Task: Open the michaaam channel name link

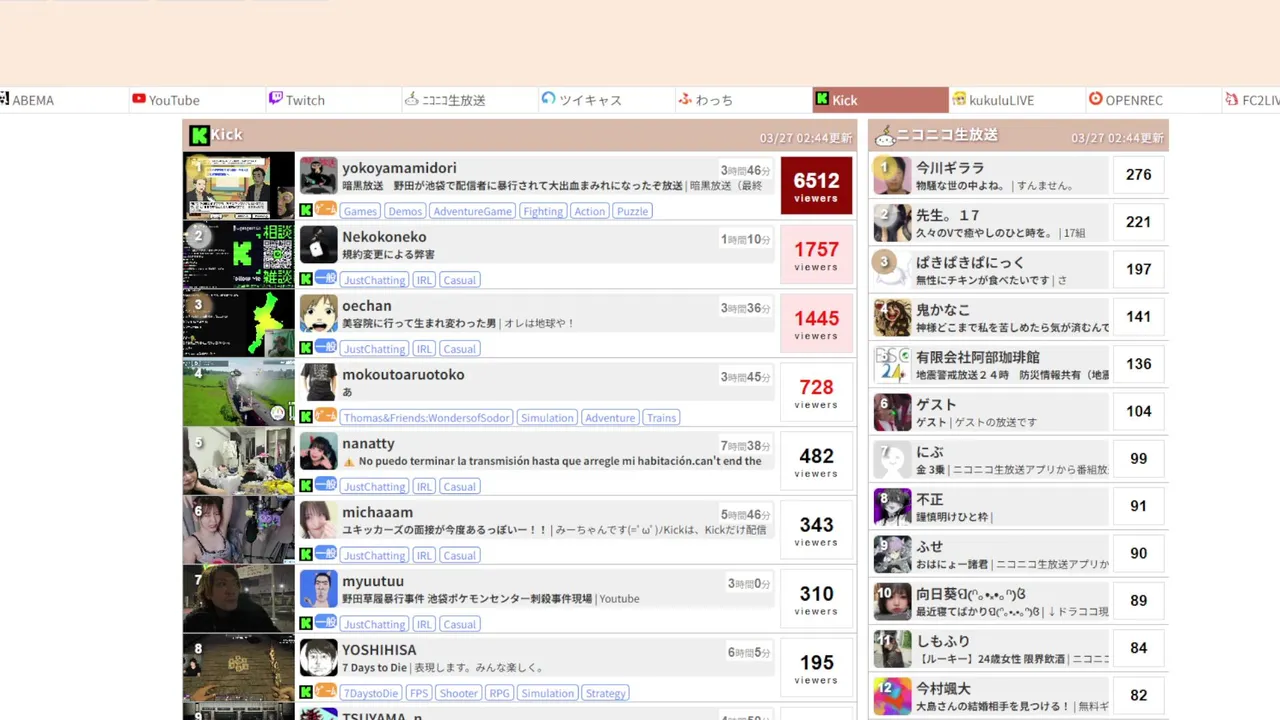Action: [377, 513]
